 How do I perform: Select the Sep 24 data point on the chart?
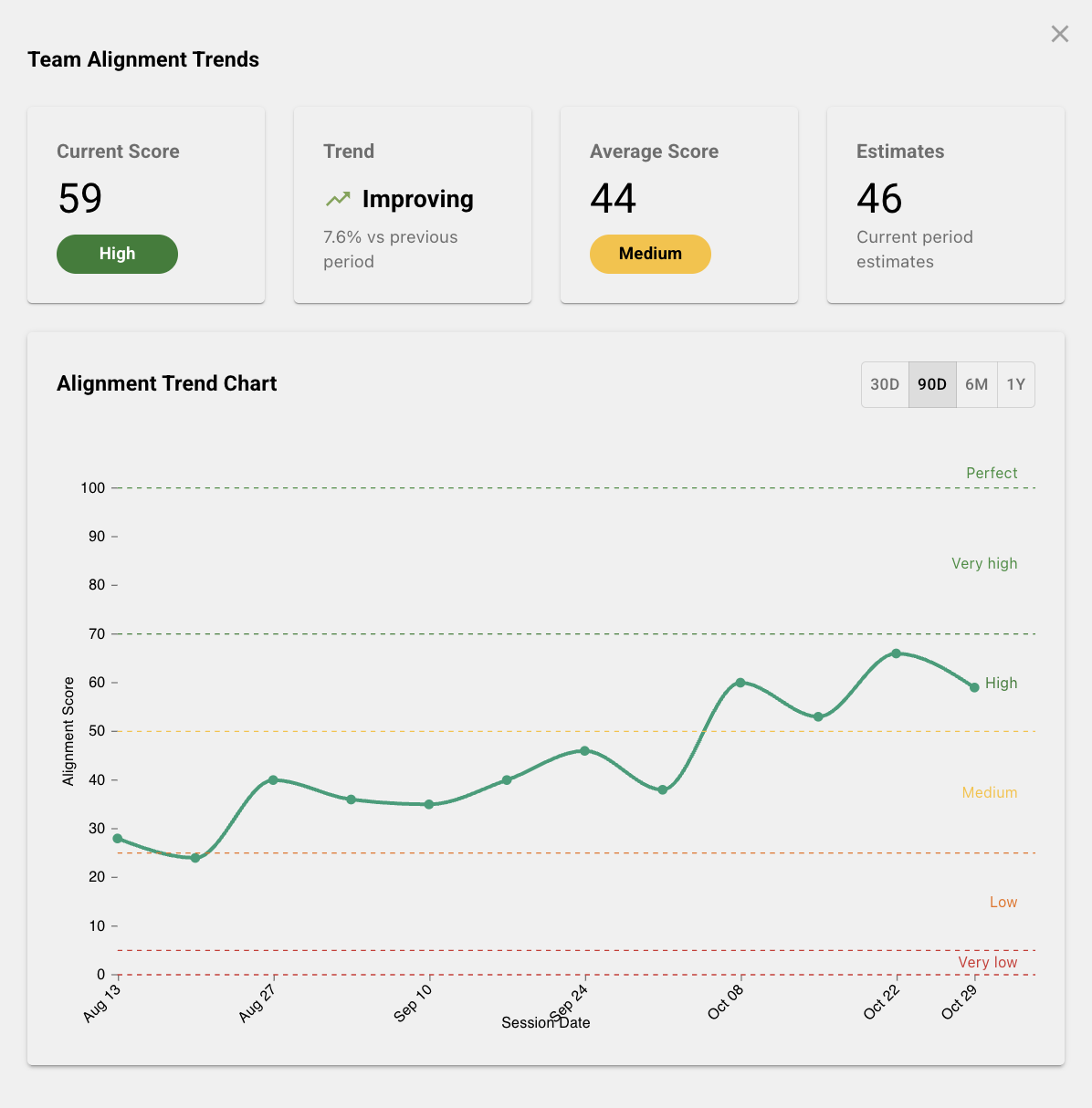[584, 750]
